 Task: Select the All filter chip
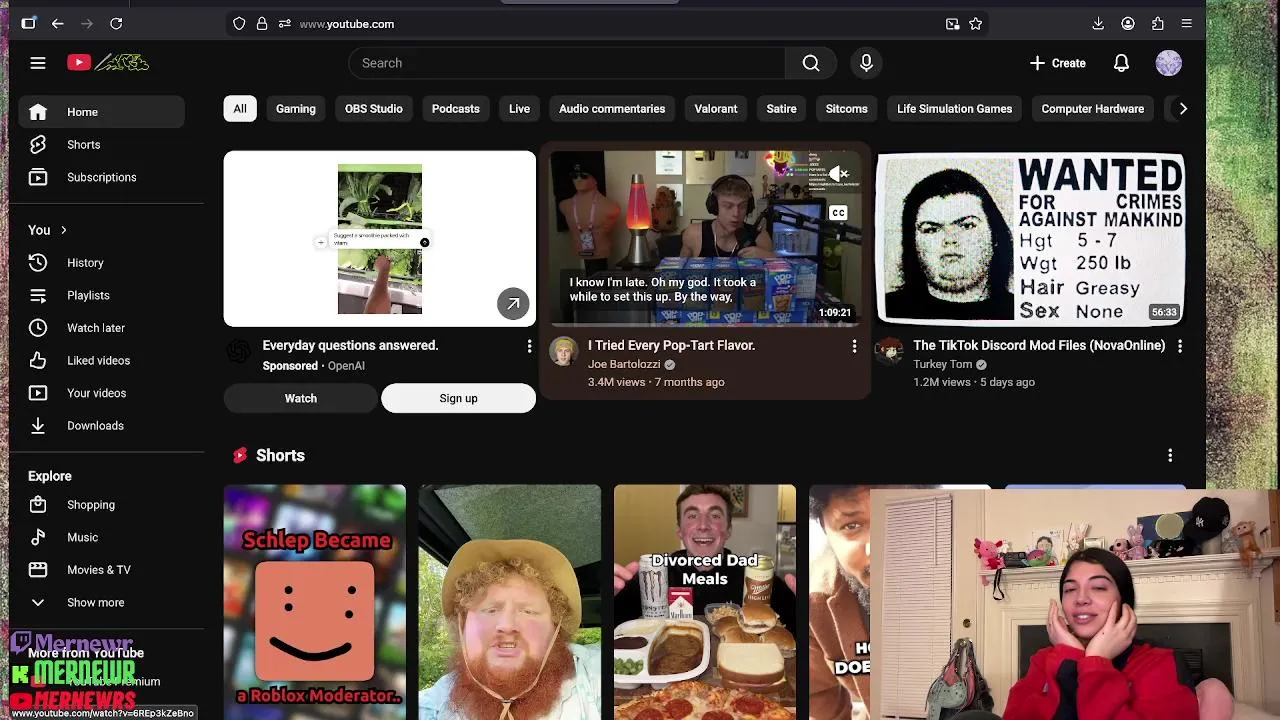click(240, 109)
